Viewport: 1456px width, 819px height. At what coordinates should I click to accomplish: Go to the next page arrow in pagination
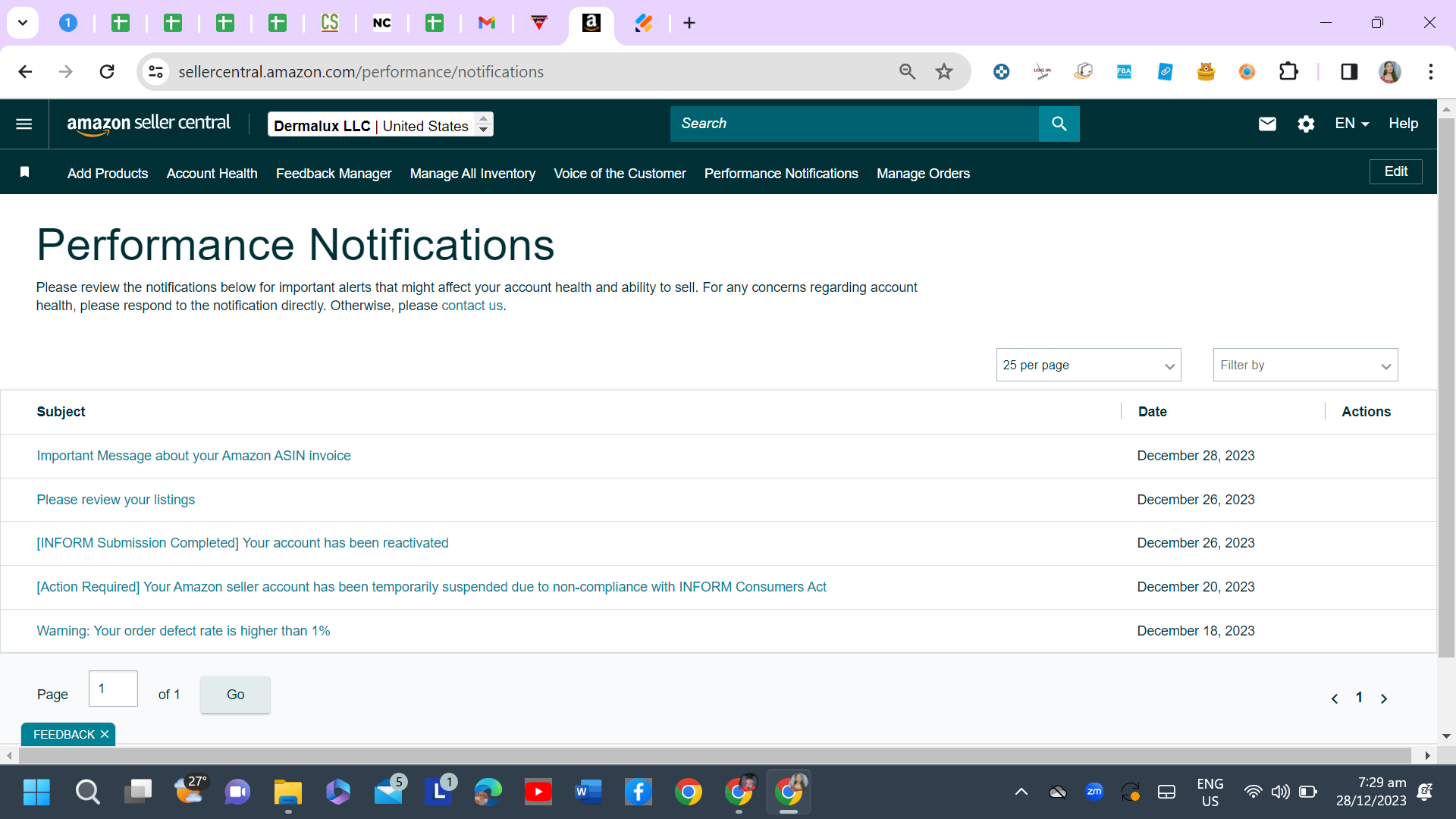(1384, 698)
